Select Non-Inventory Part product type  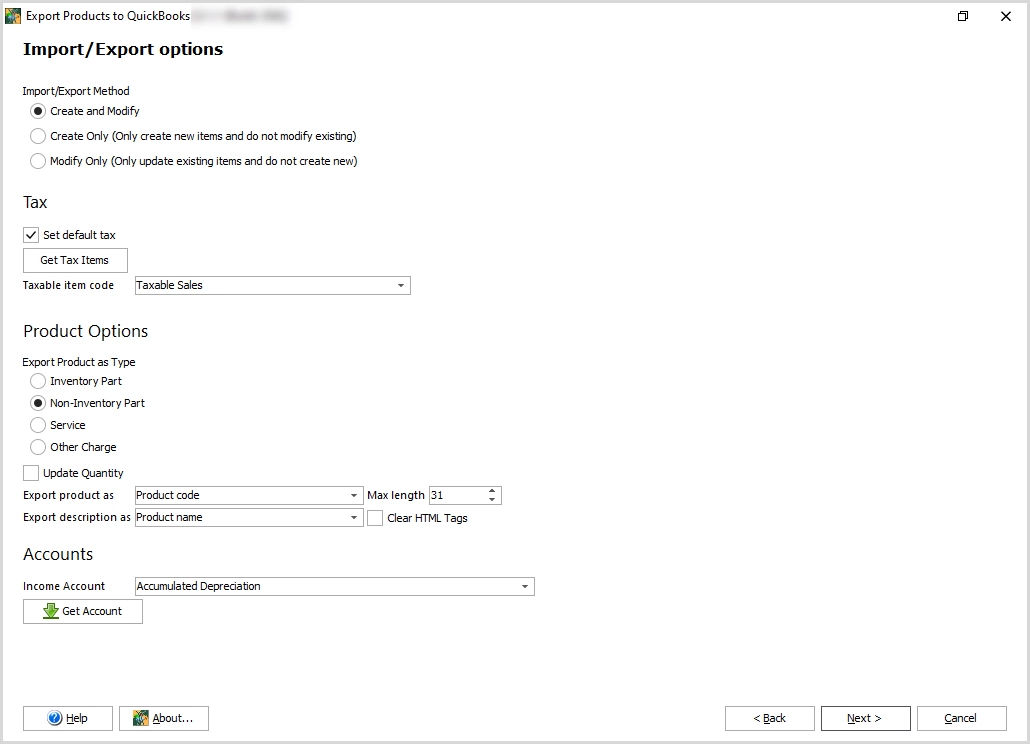38,403
